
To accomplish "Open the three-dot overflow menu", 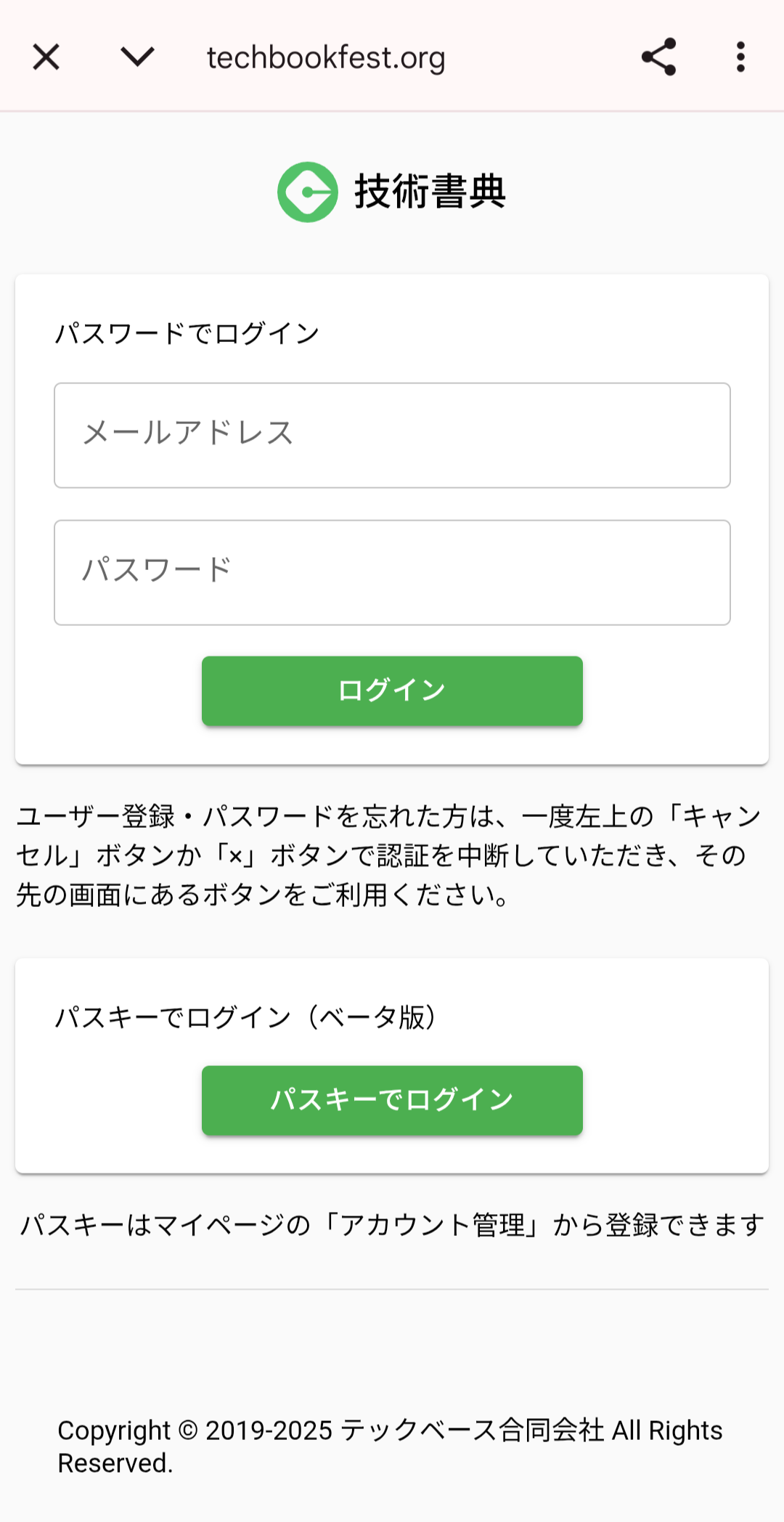I will [x=740, y=57].
